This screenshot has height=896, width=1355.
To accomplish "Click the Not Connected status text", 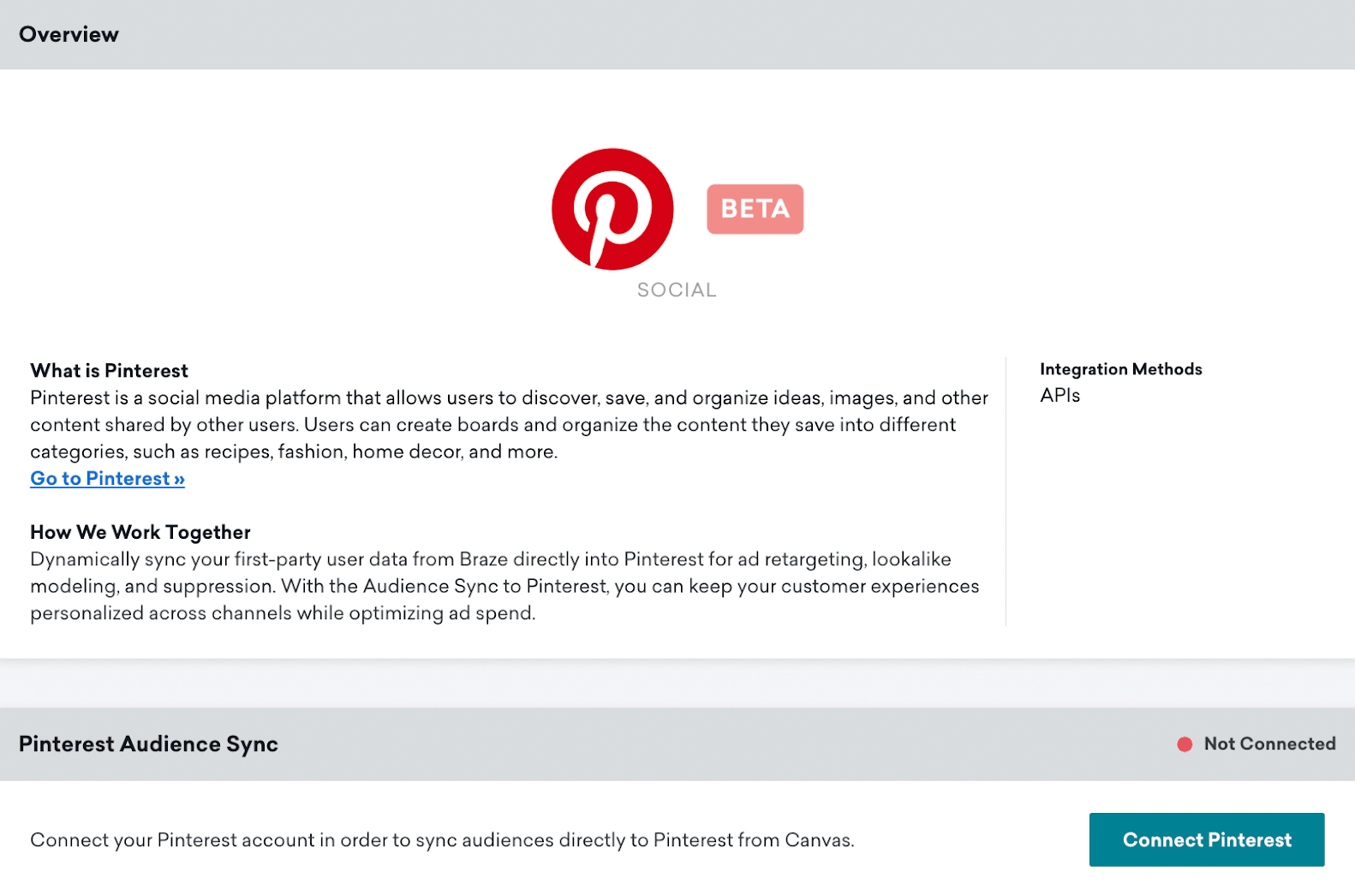I will tap(1268, 744).
